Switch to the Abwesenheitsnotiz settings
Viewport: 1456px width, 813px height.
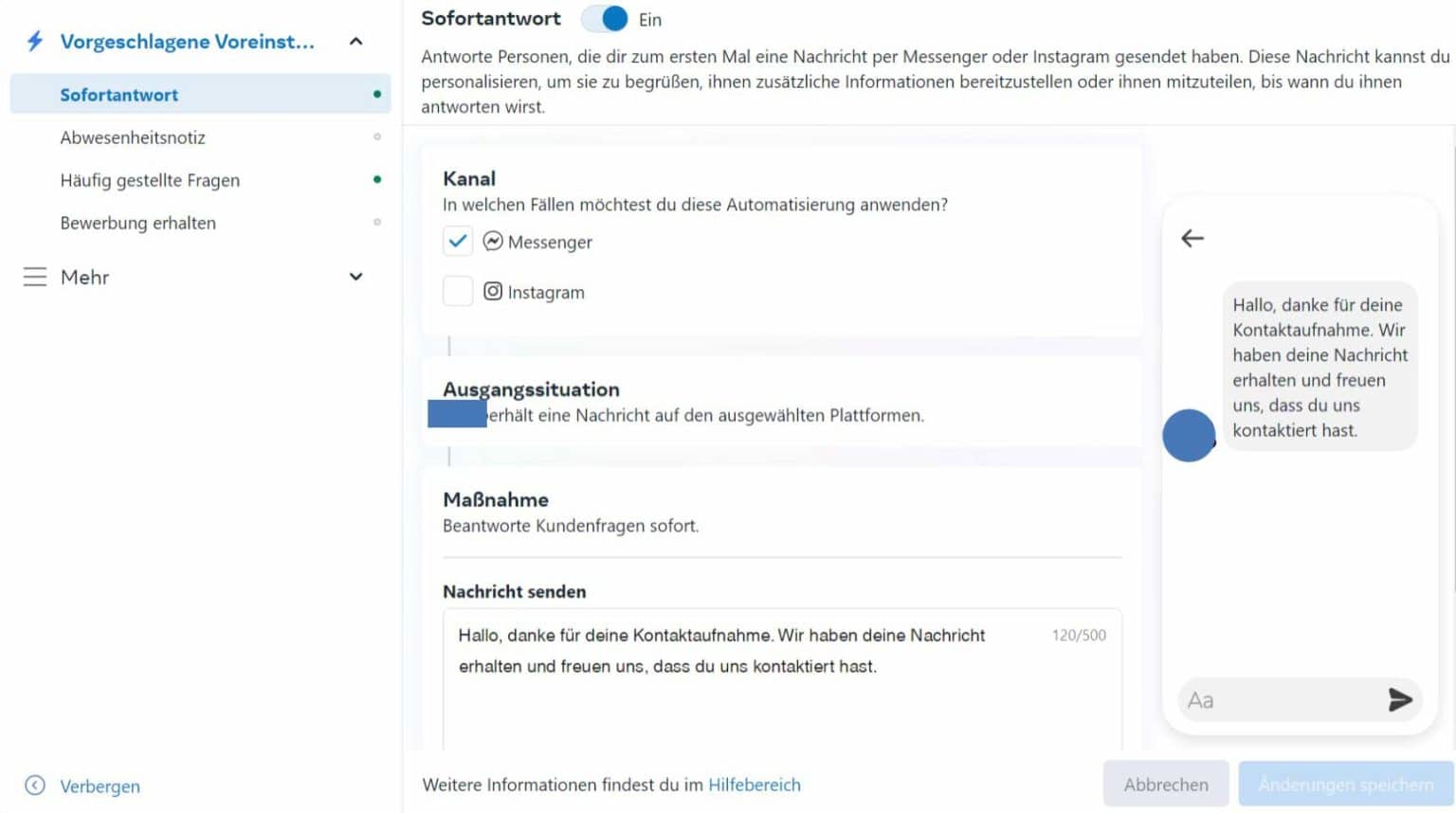coord(134,137)
